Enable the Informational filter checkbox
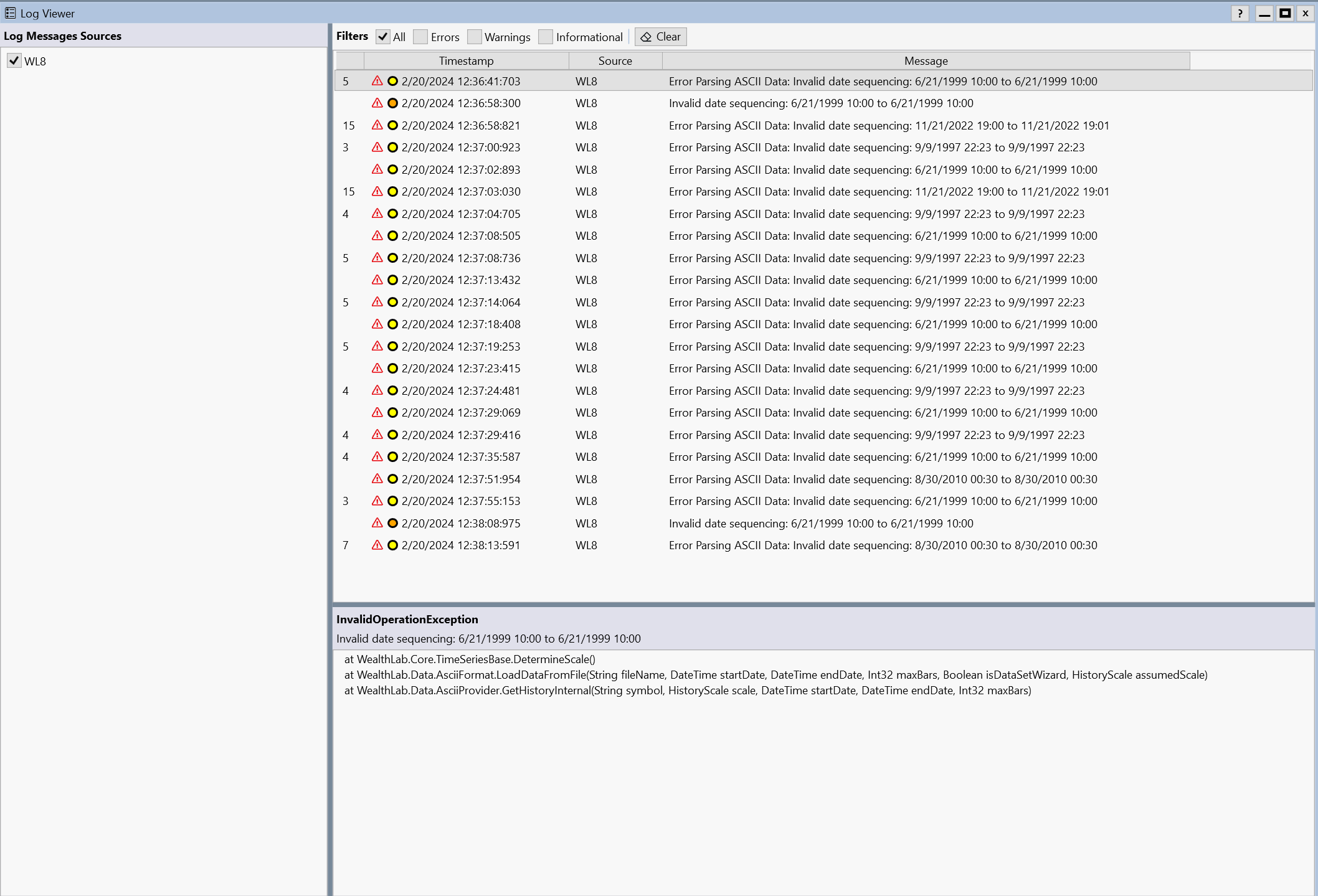 [x=546, y=37]
